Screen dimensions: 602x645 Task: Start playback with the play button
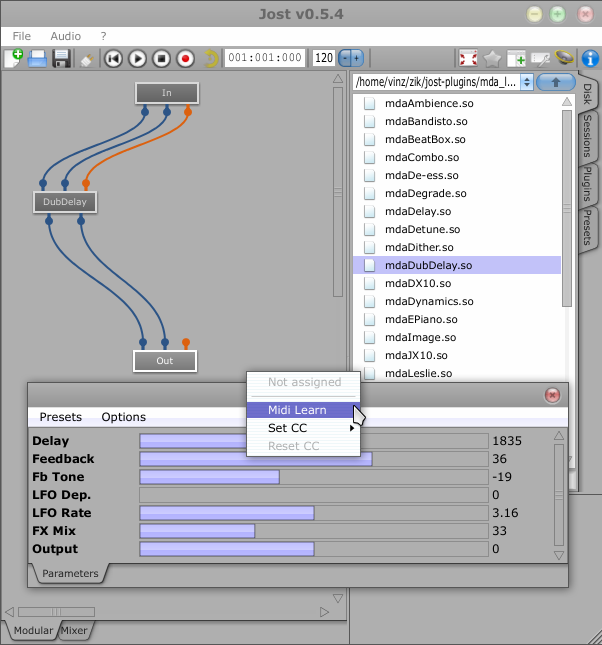pyautogui.click(x=137, y=58)
